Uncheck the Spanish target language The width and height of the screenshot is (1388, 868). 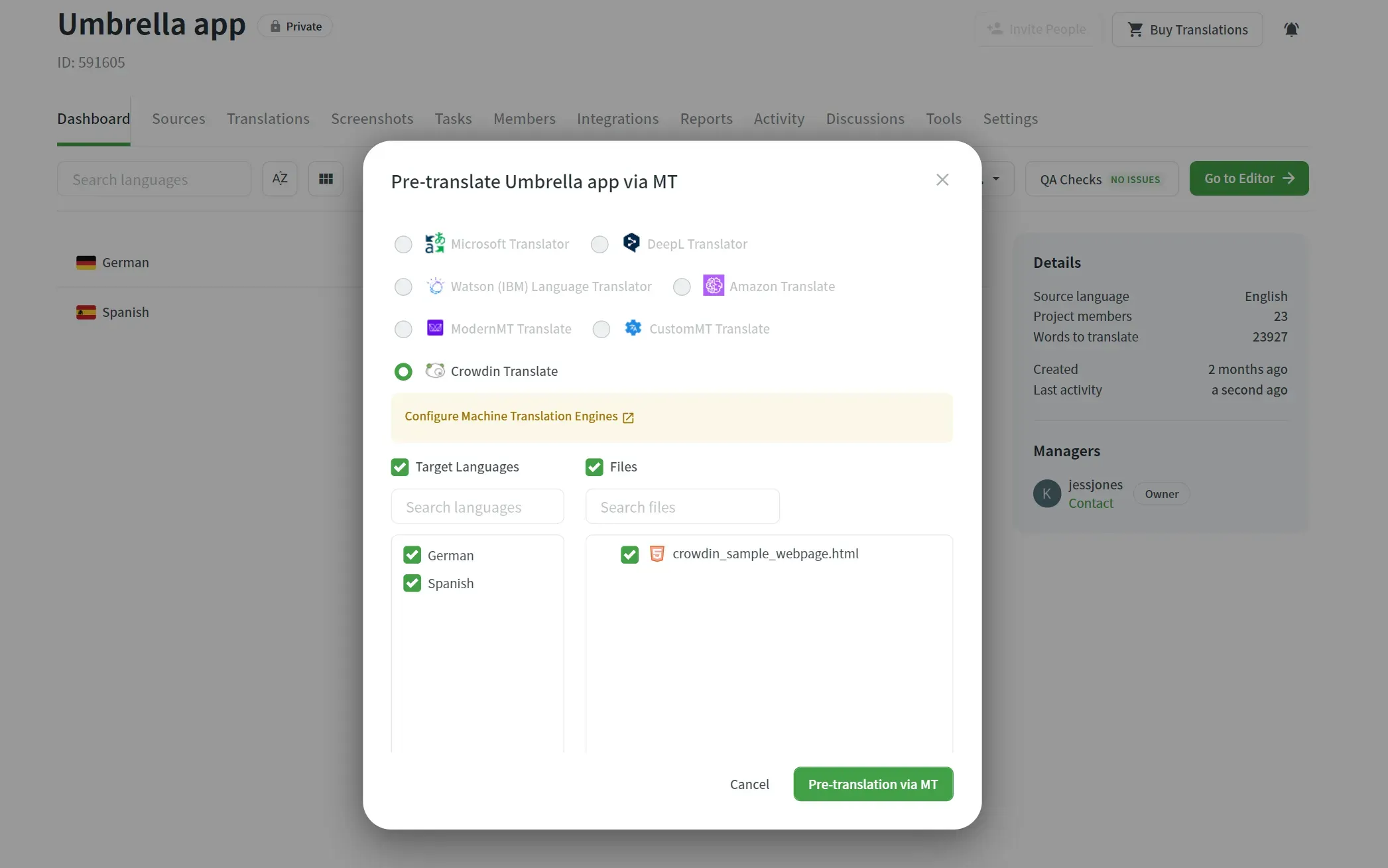coord(412,583)
